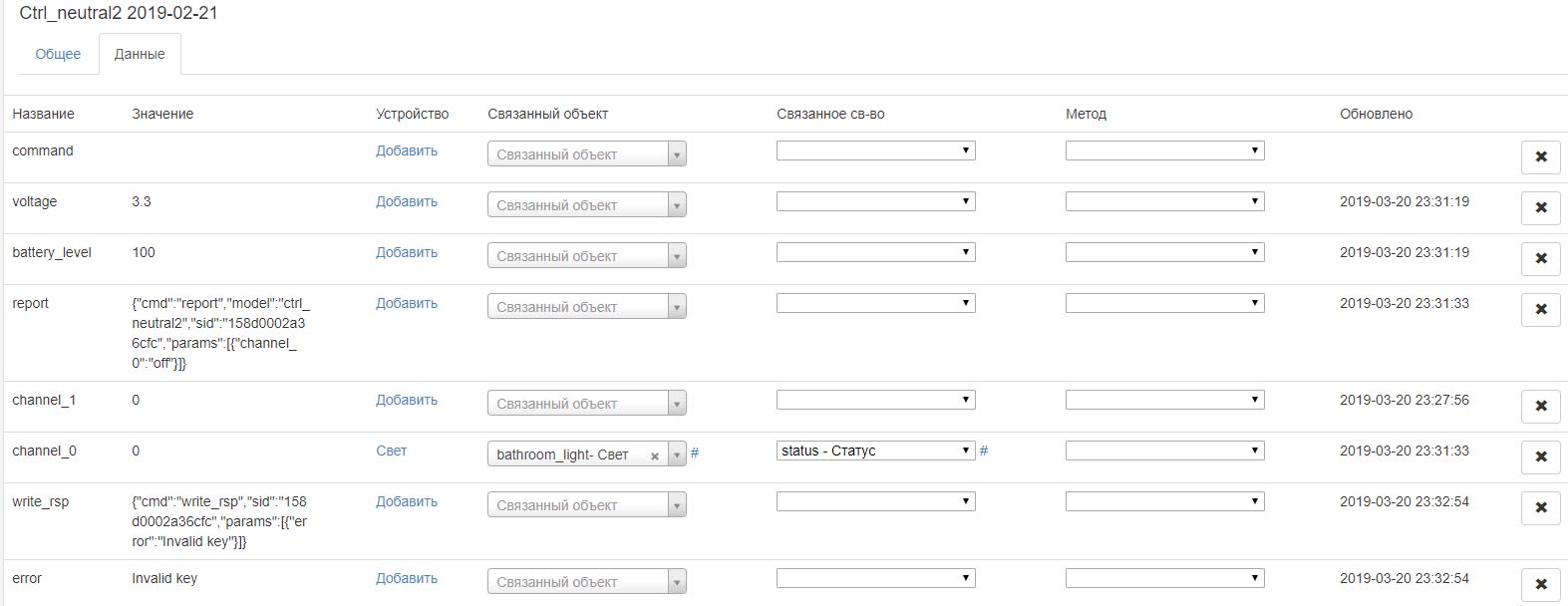
Task: Open method dropdown for channel_0 row
Action: 1164,451
